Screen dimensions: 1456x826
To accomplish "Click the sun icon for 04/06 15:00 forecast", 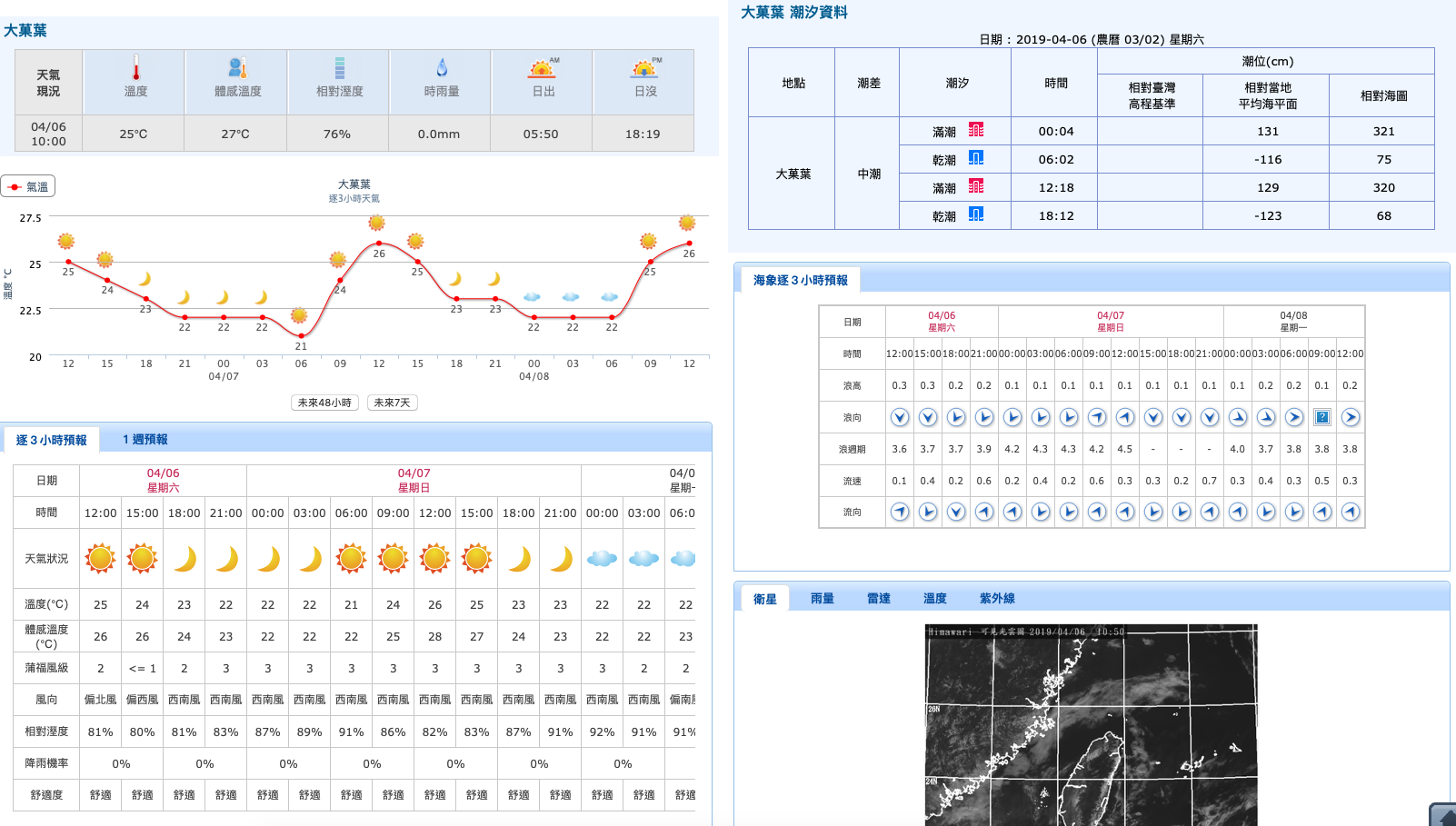I will tap(143, 558).
